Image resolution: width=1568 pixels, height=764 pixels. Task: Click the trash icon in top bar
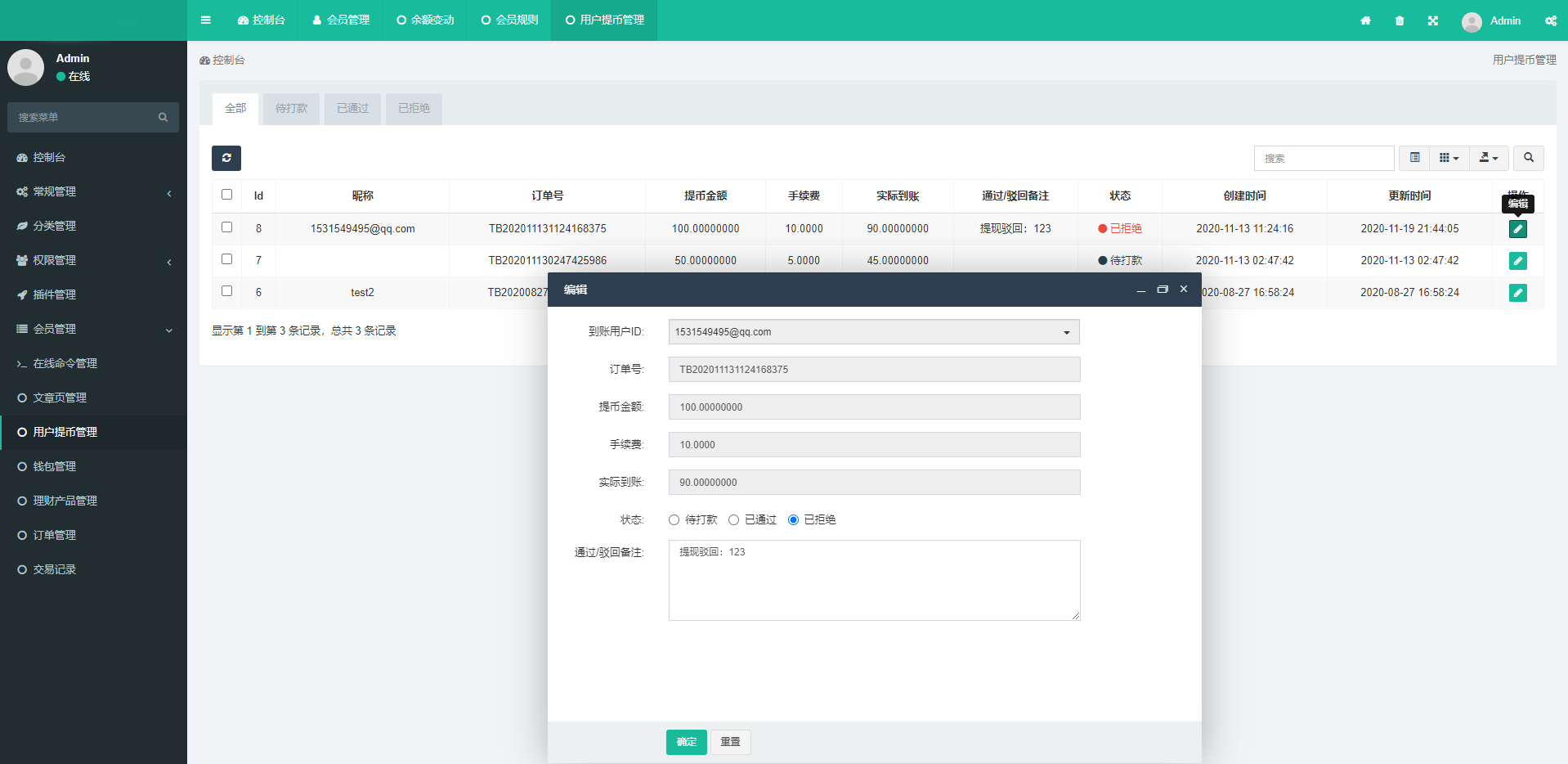click(x=1400, y=20)
